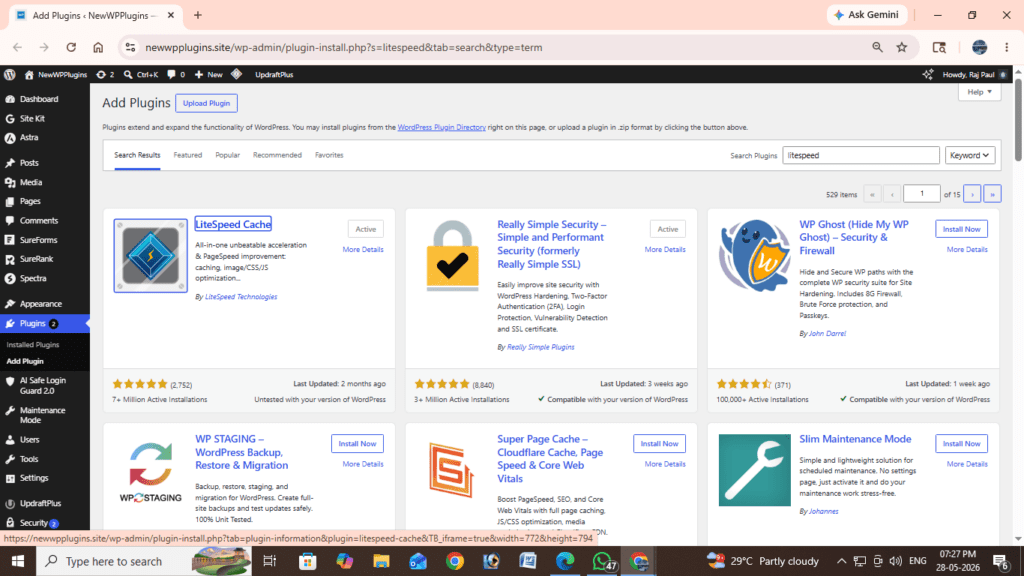Jump to the last page of results

992,194
